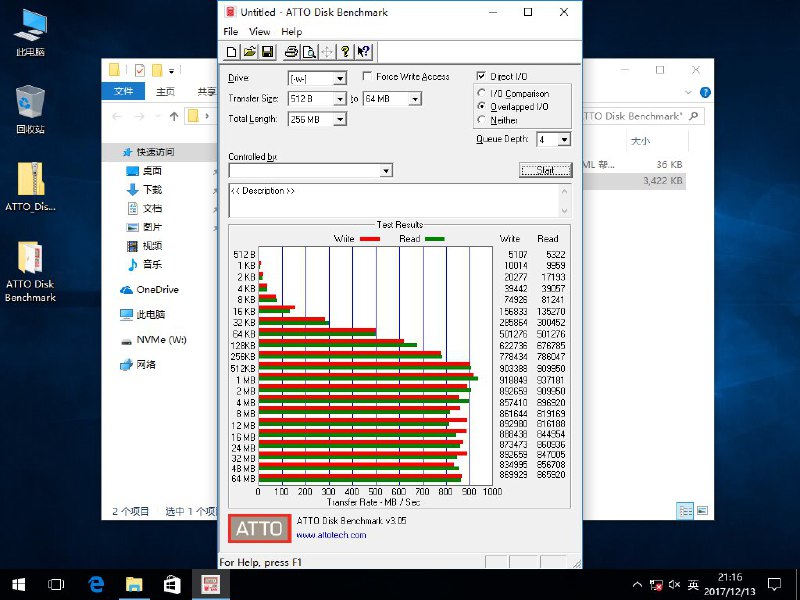Toggle the Direct I/O checkbox
Screen dimensions: 800x600
(x=481, y=76)
